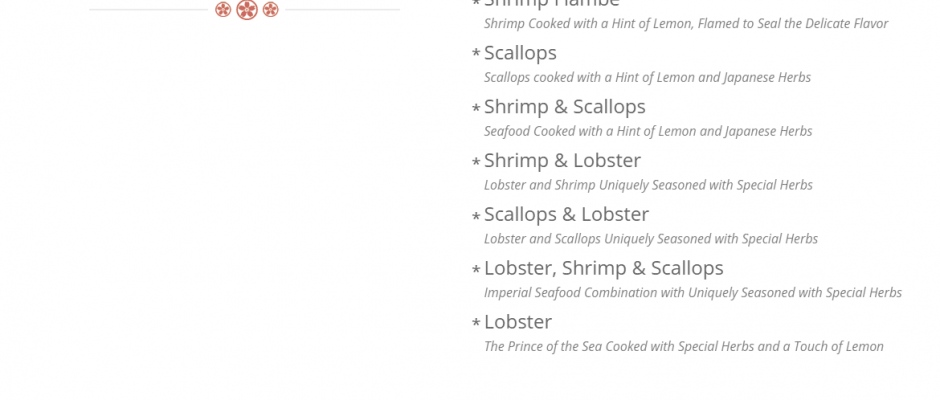Pick the Scallops & Lobster menu heading
The image size is (940, 400).
[x=566, y=215]
